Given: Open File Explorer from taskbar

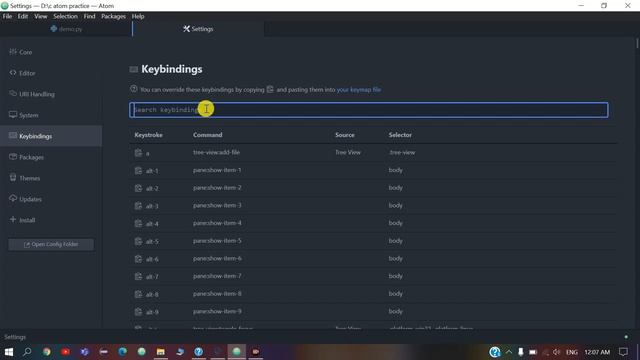Looking at the screenshot, I should [x=160, y=352].
